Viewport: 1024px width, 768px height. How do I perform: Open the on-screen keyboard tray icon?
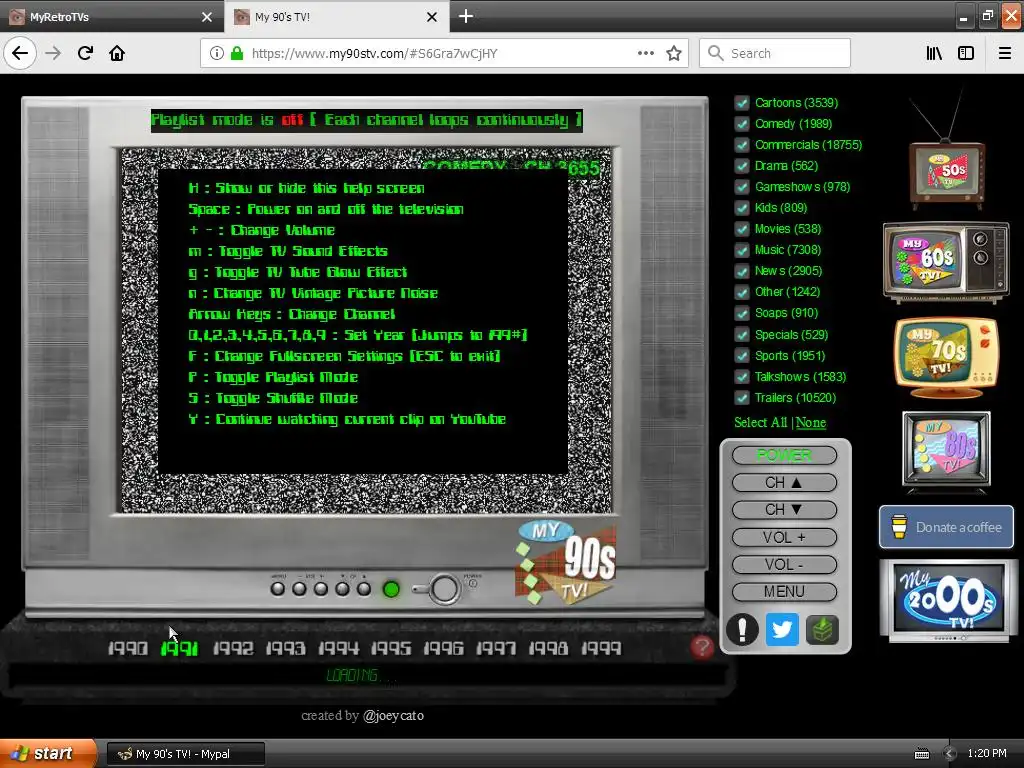click(x=922, y=754)
